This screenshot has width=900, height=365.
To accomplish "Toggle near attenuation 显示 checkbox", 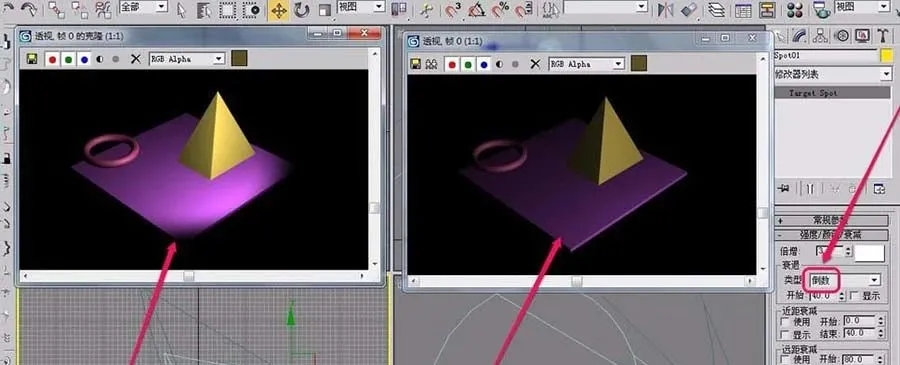I will (785, 334).
